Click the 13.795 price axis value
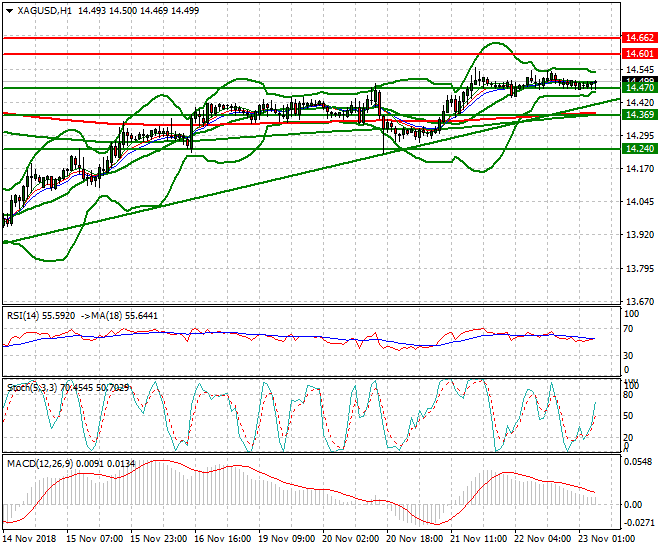Viewport: 660px width, 550px height. [640, 268]
